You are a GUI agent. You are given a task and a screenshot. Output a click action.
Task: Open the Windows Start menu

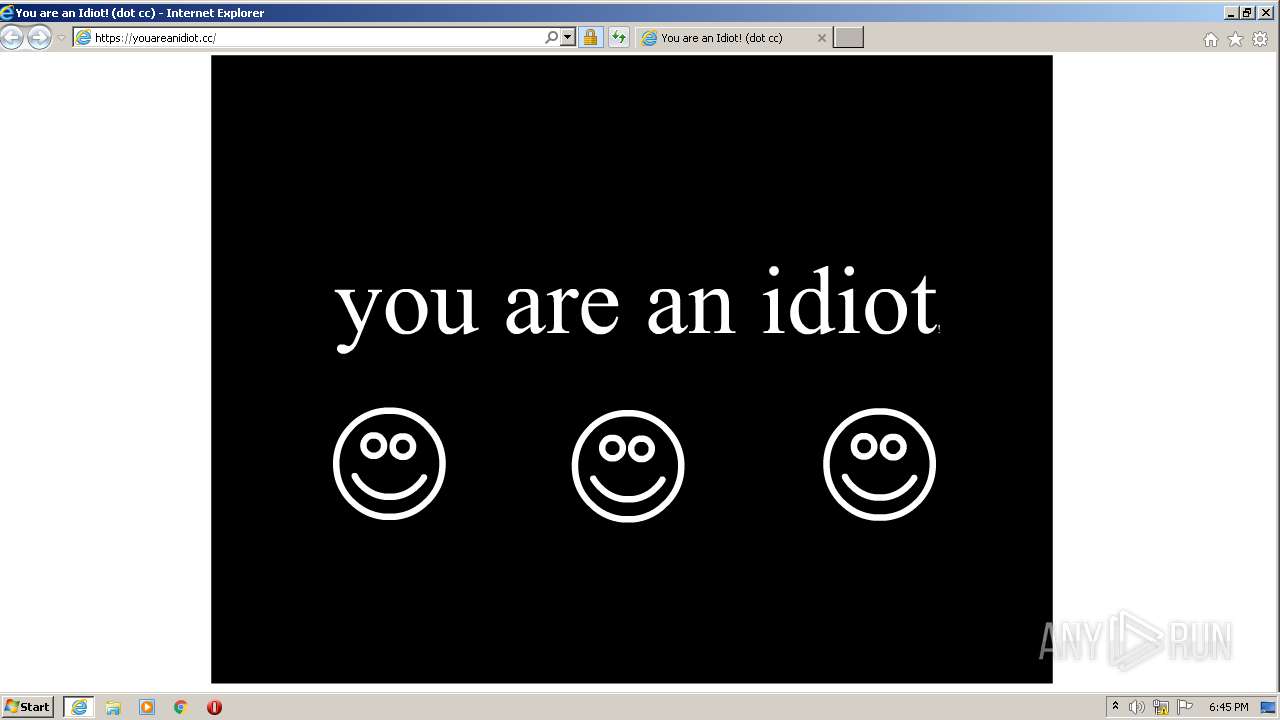[x=28, y=707]
